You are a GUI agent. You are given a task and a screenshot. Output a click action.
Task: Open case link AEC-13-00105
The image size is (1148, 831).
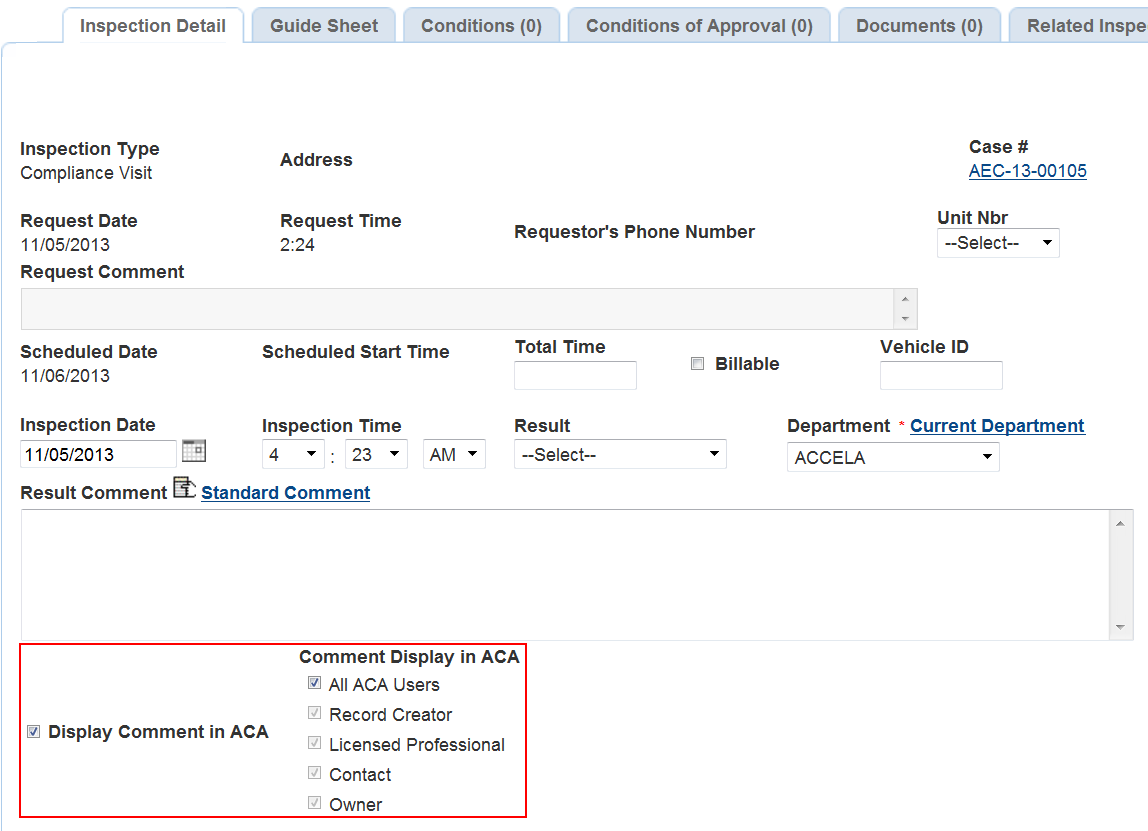[1027, 171]
